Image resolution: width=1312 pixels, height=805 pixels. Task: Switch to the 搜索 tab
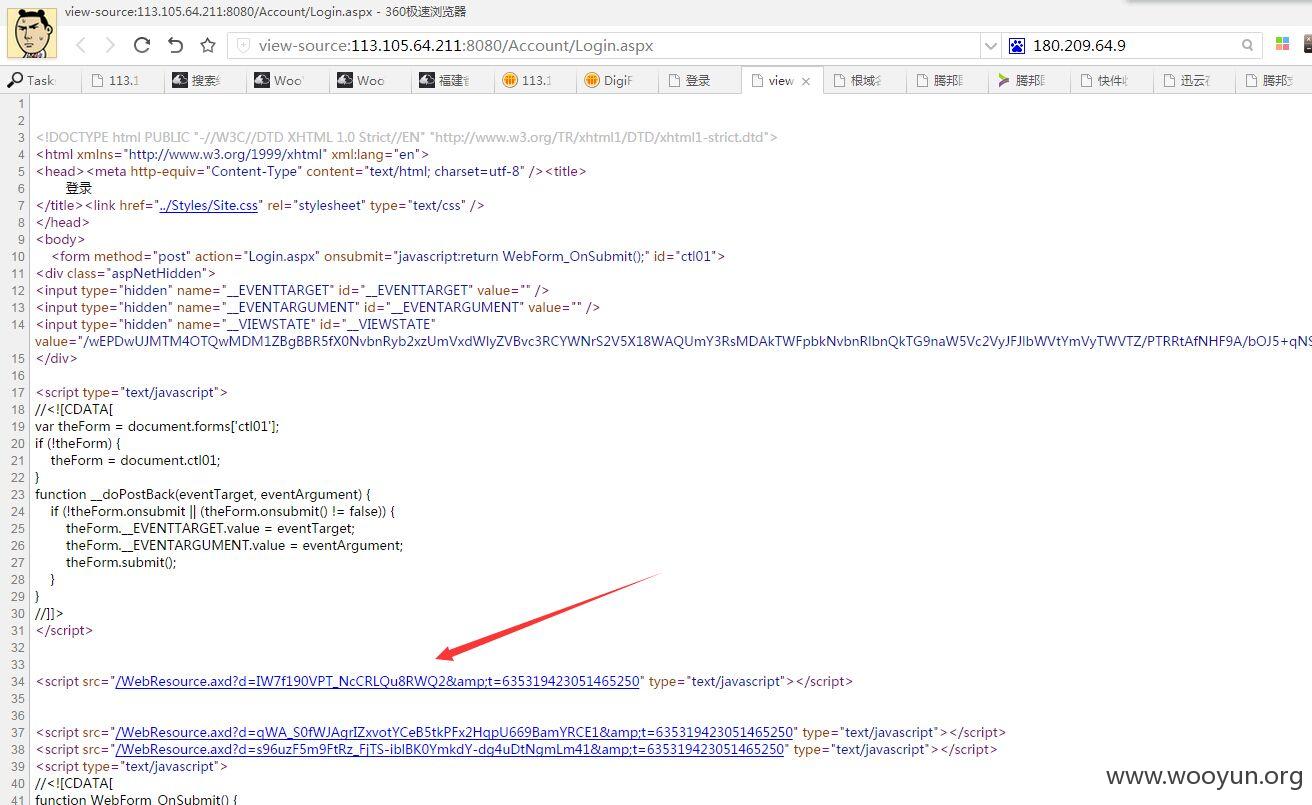[x=204, y=80]
